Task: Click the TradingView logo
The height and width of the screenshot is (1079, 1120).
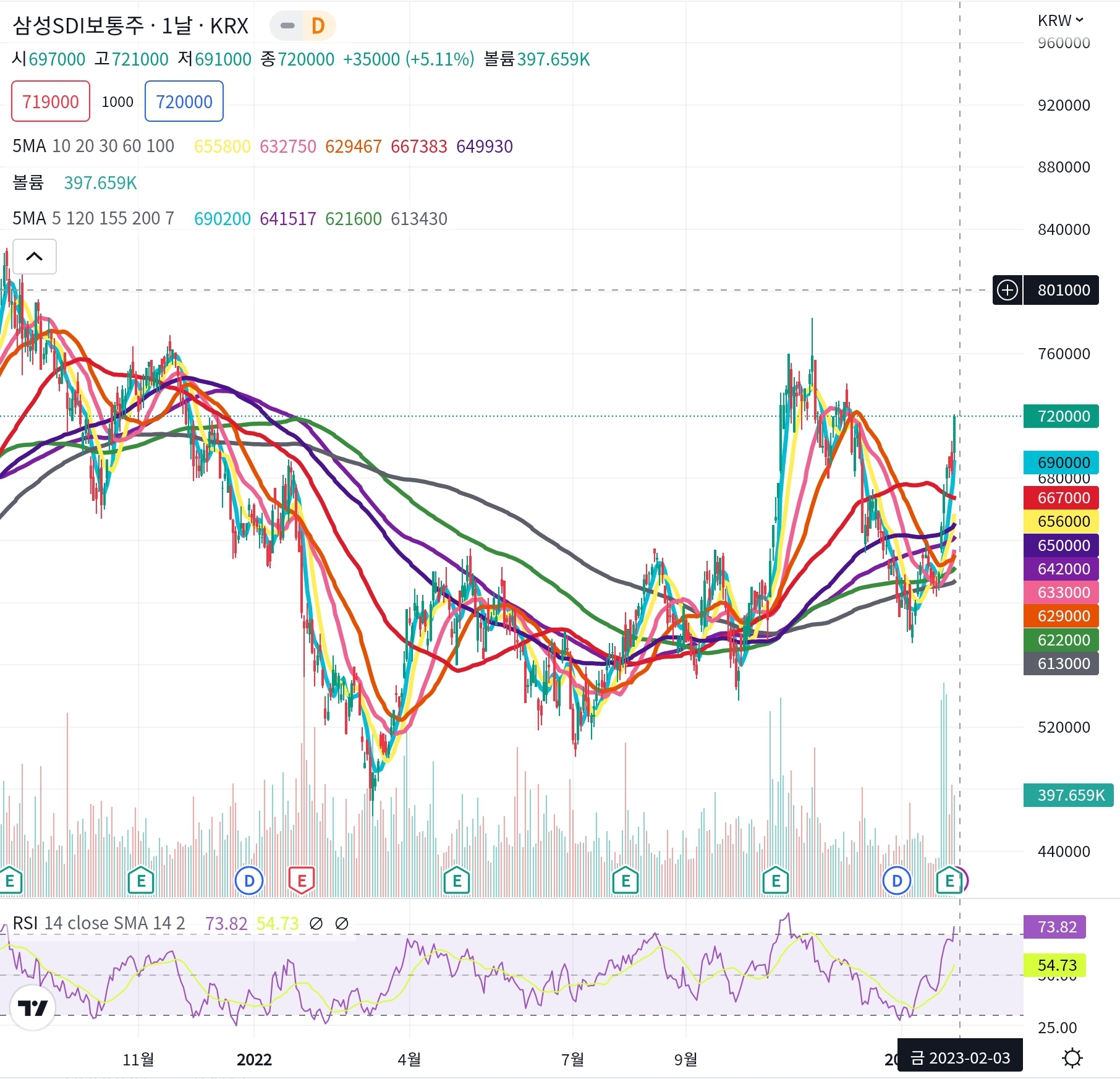Action: pos(33,1008)
